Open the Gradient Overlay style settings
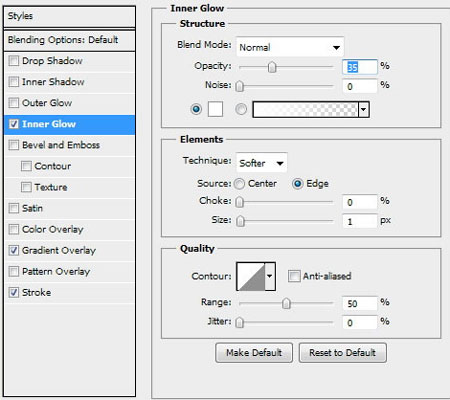This screenshot has height=400, width=450. coord(59,251)
